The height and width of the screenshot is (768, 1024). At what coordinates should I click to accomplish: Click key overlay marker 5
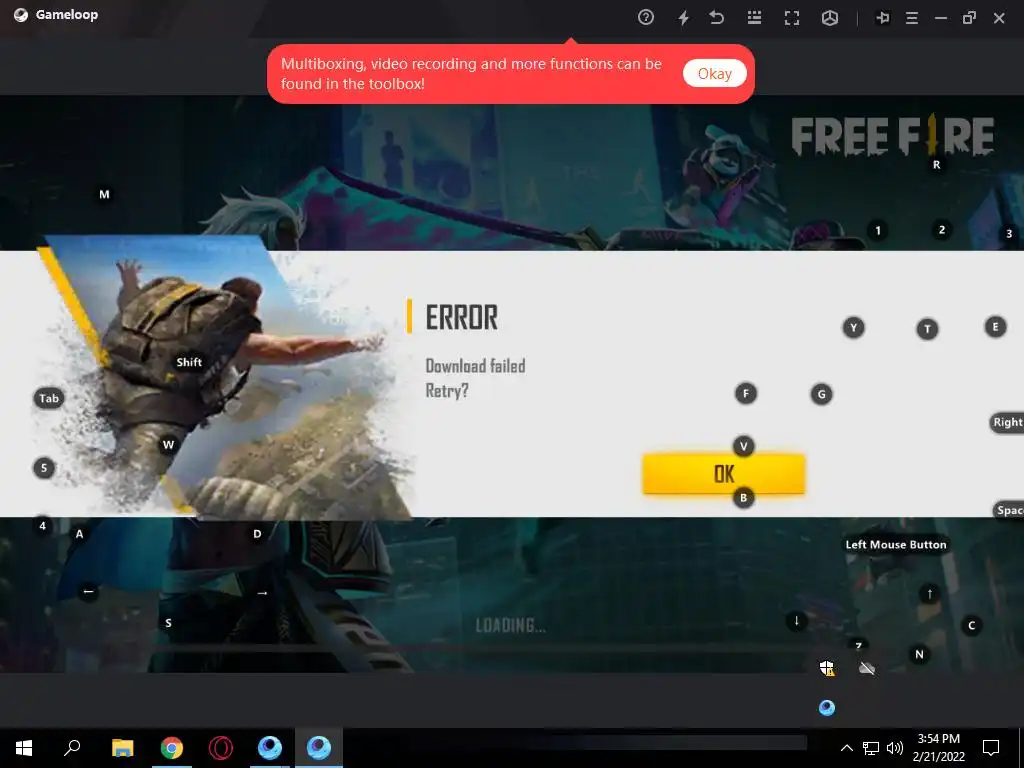pos(44,468)
